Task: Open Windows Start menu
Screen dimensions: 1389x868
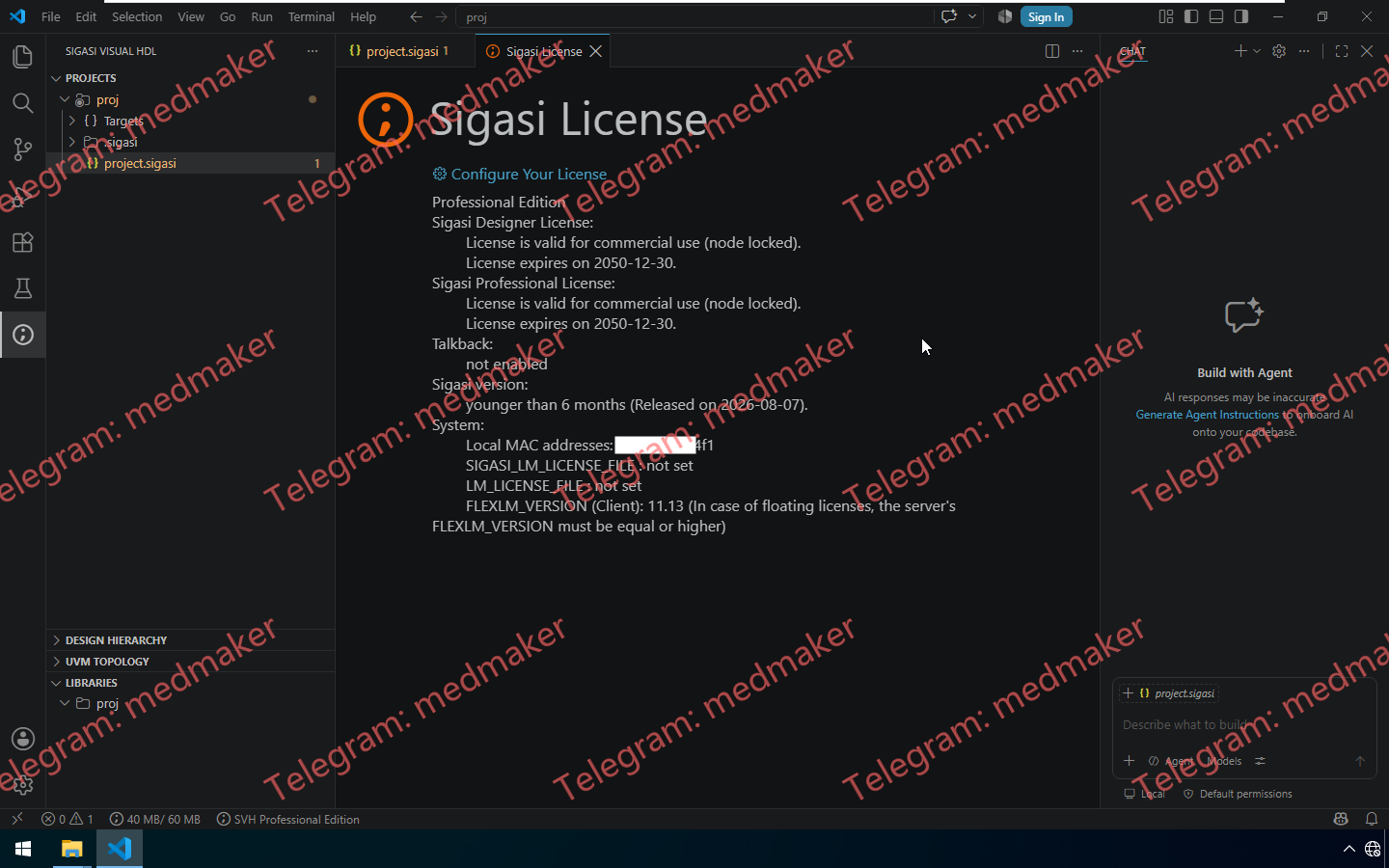Action: [x=23, y=849]
